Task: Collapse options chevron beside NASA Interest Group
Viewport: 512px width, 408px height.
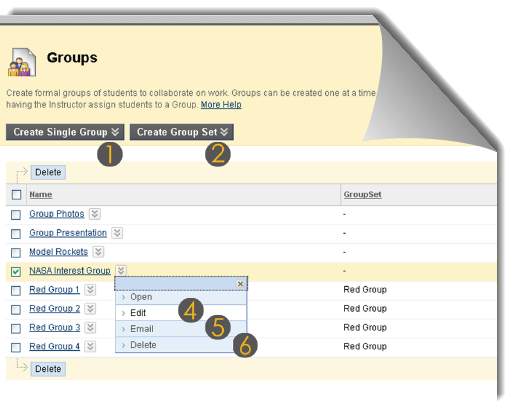Action: 121,270
